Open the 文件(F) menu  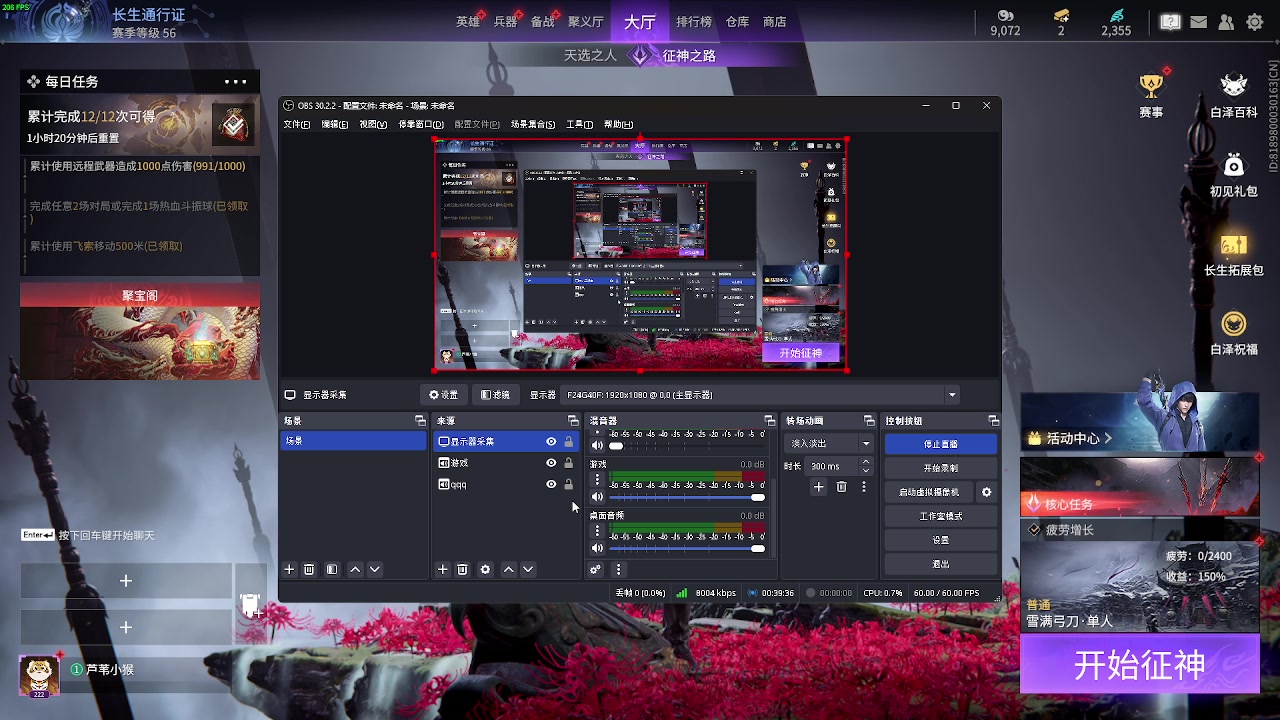296,124
